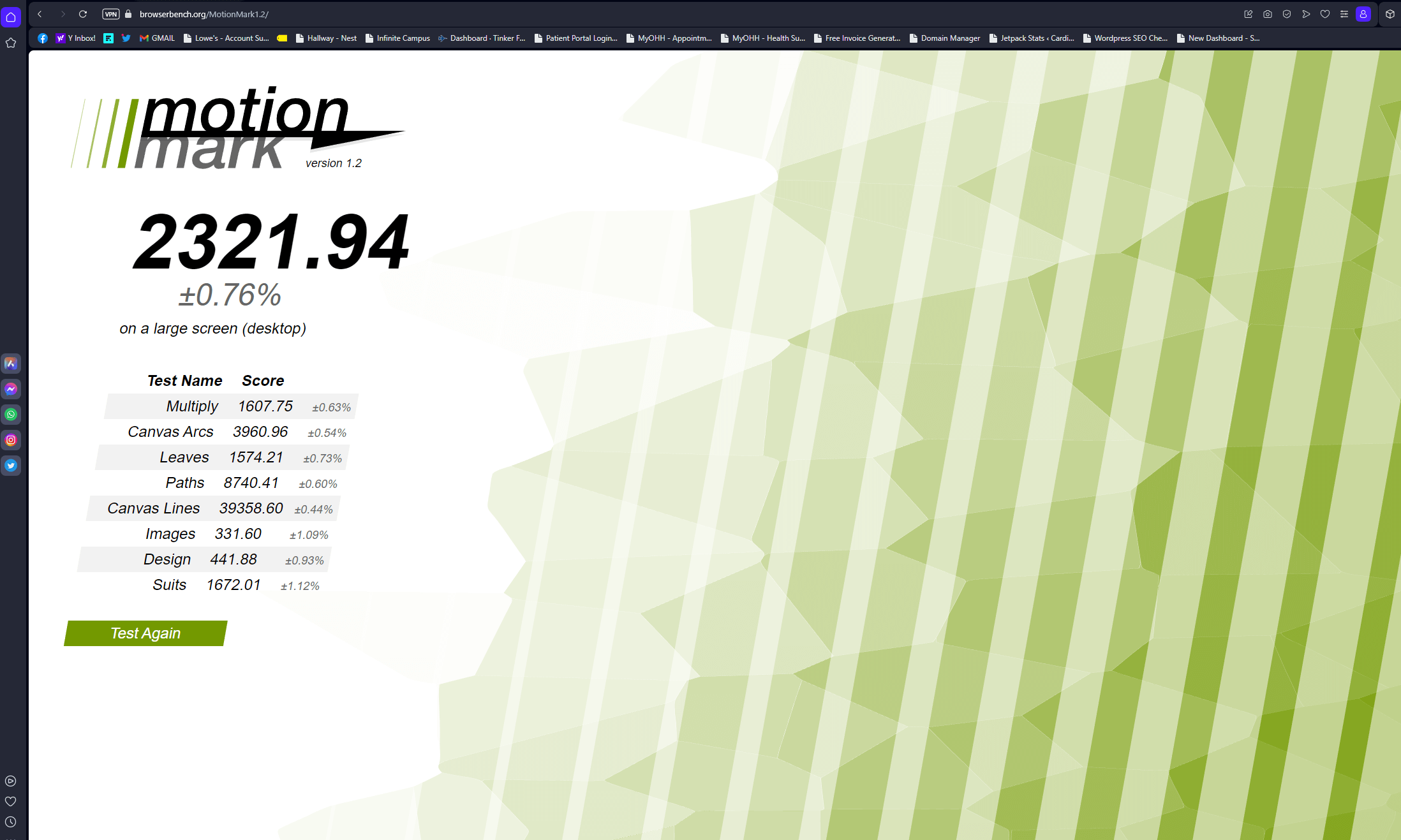Open WhatsApp in the sidebar
Image resolution: width=1401 pixels, height=840 pixels.
(x=11, y=415)
